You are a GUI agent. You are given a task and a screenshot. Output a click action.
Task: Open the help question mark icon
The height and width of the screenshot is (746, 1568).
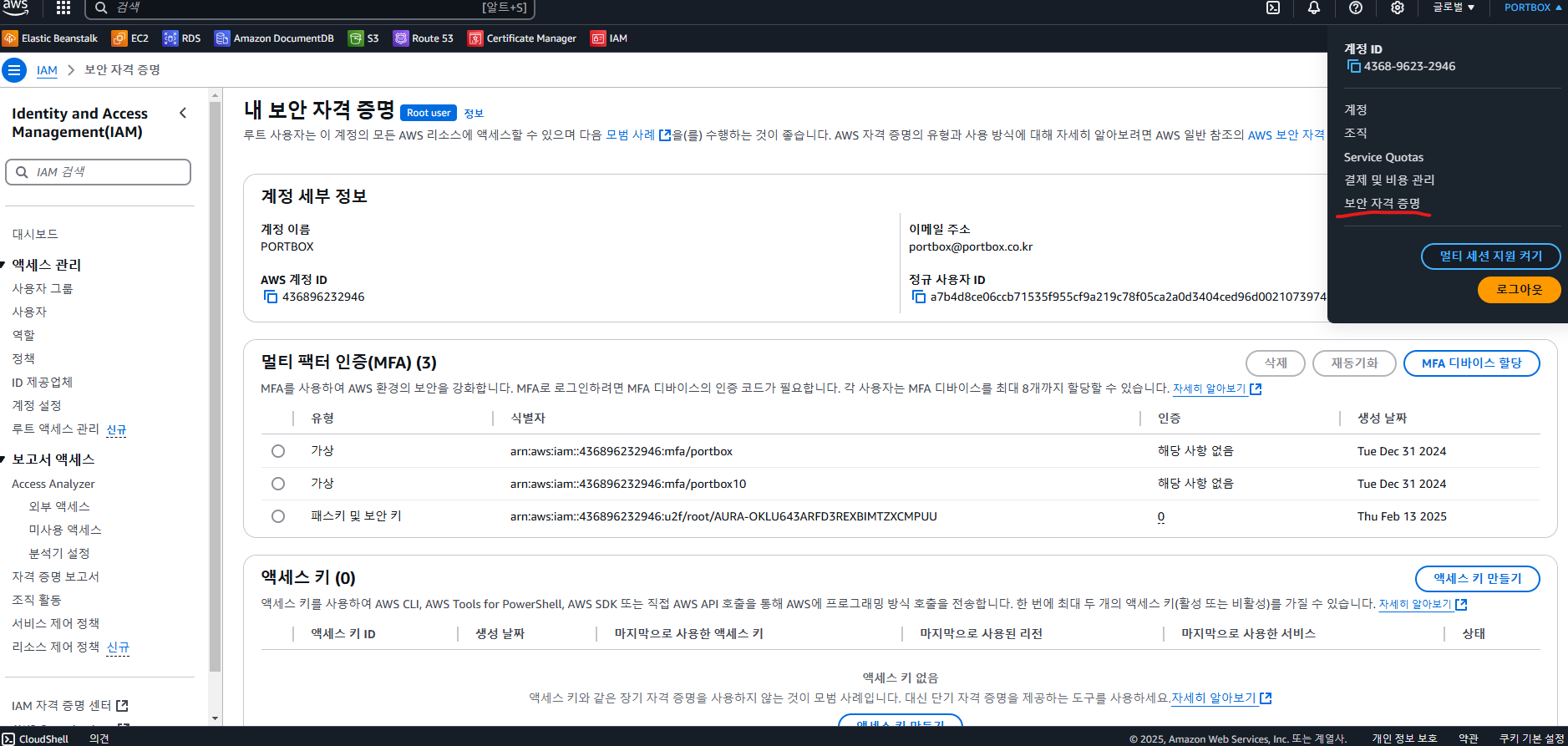(x=1356, y=8)
